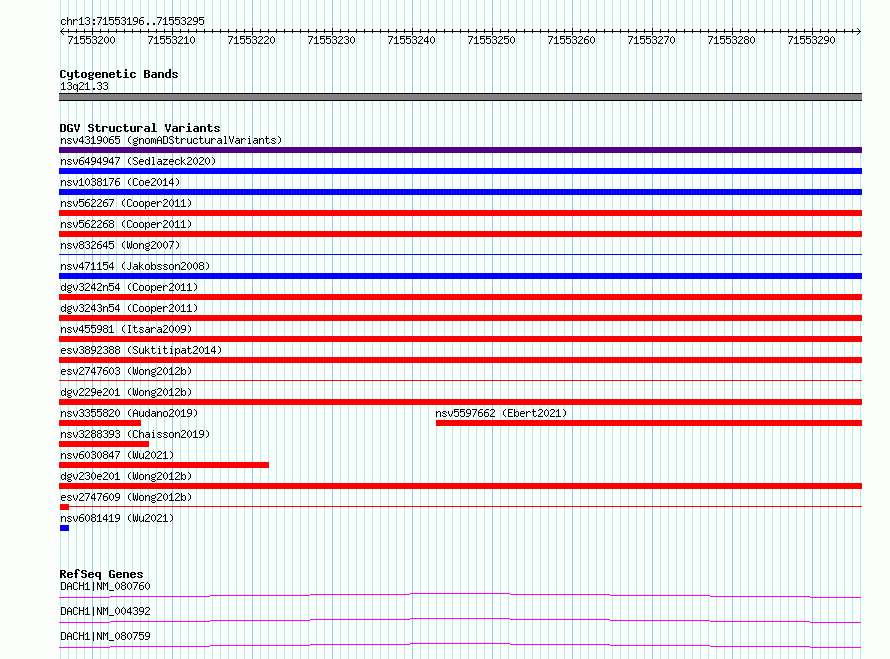Open variant nsv6030847 (Wu2021)
Screen dimensions: 890x659
click(117, 455)
